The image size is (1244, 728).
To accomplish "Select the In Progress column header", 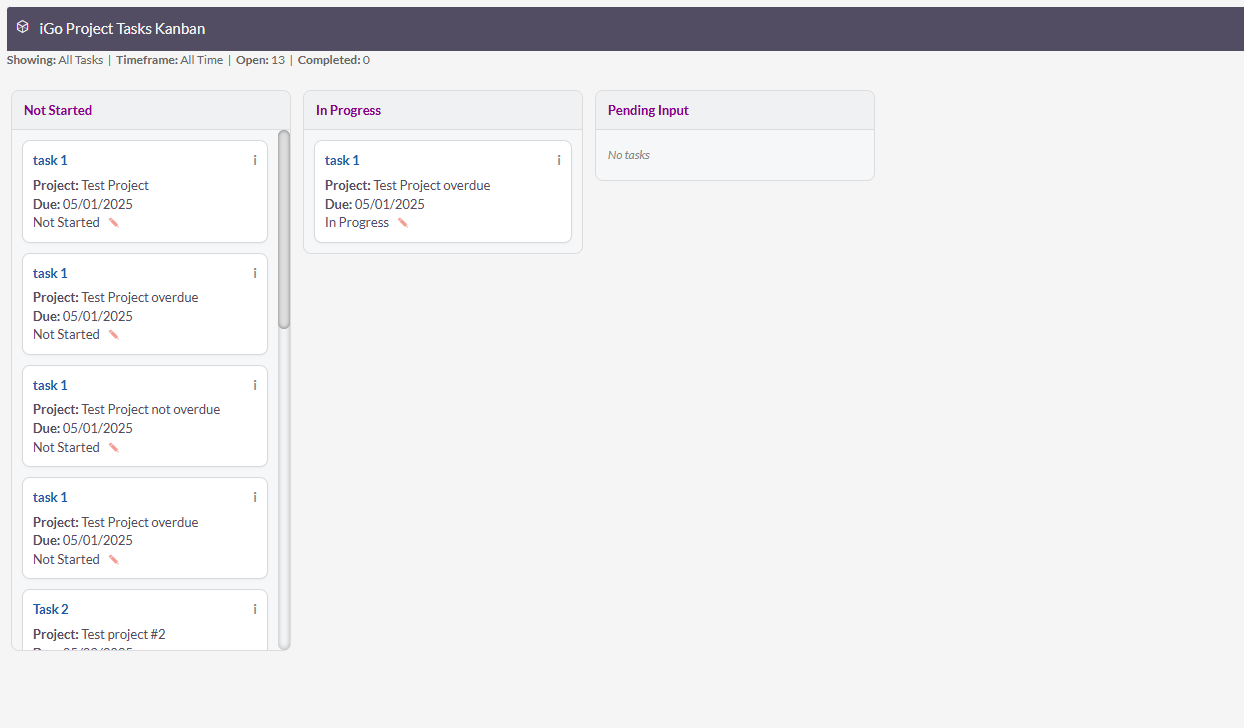I will pos(348,110).
